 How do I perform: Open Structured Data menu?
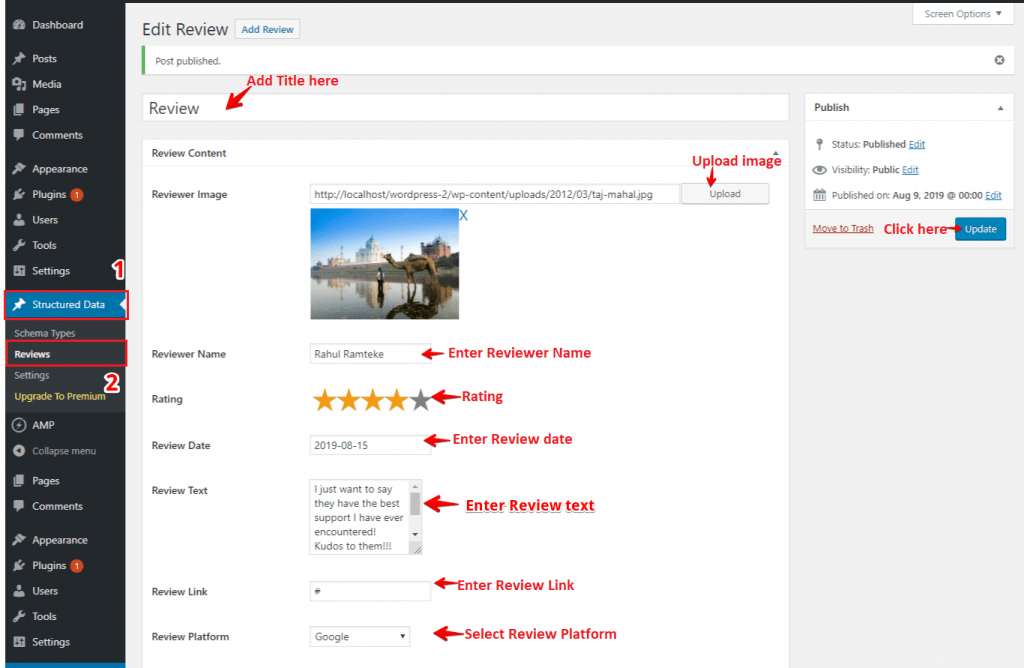(x=66, y=304)
